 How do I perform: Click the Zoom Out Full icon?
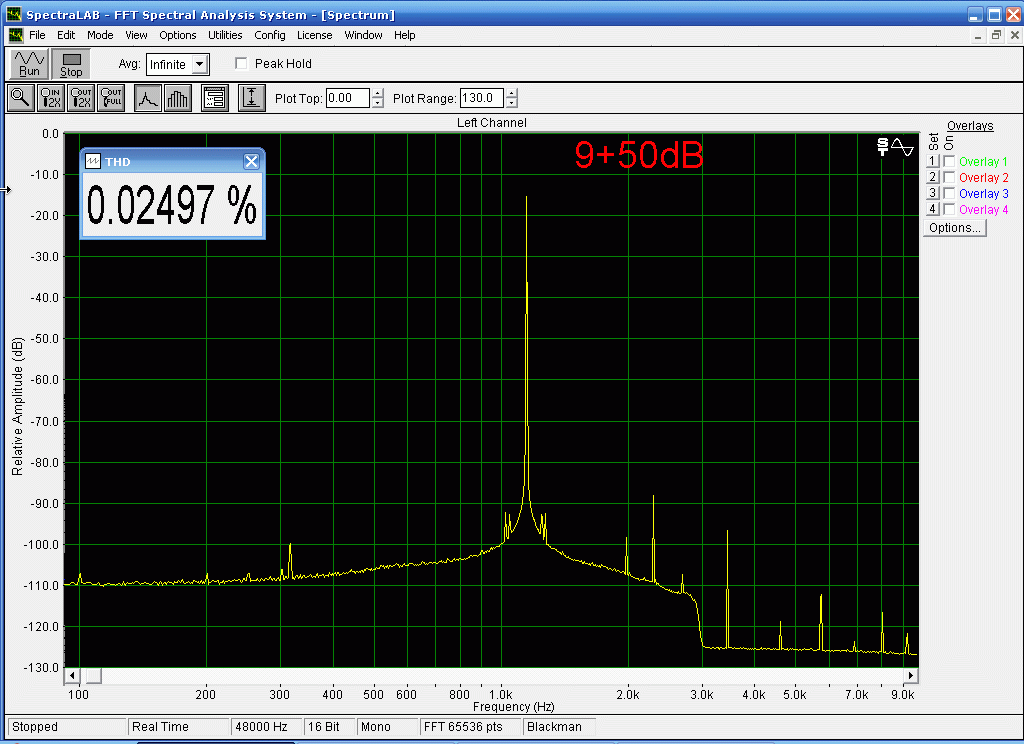tap(111, 98)
